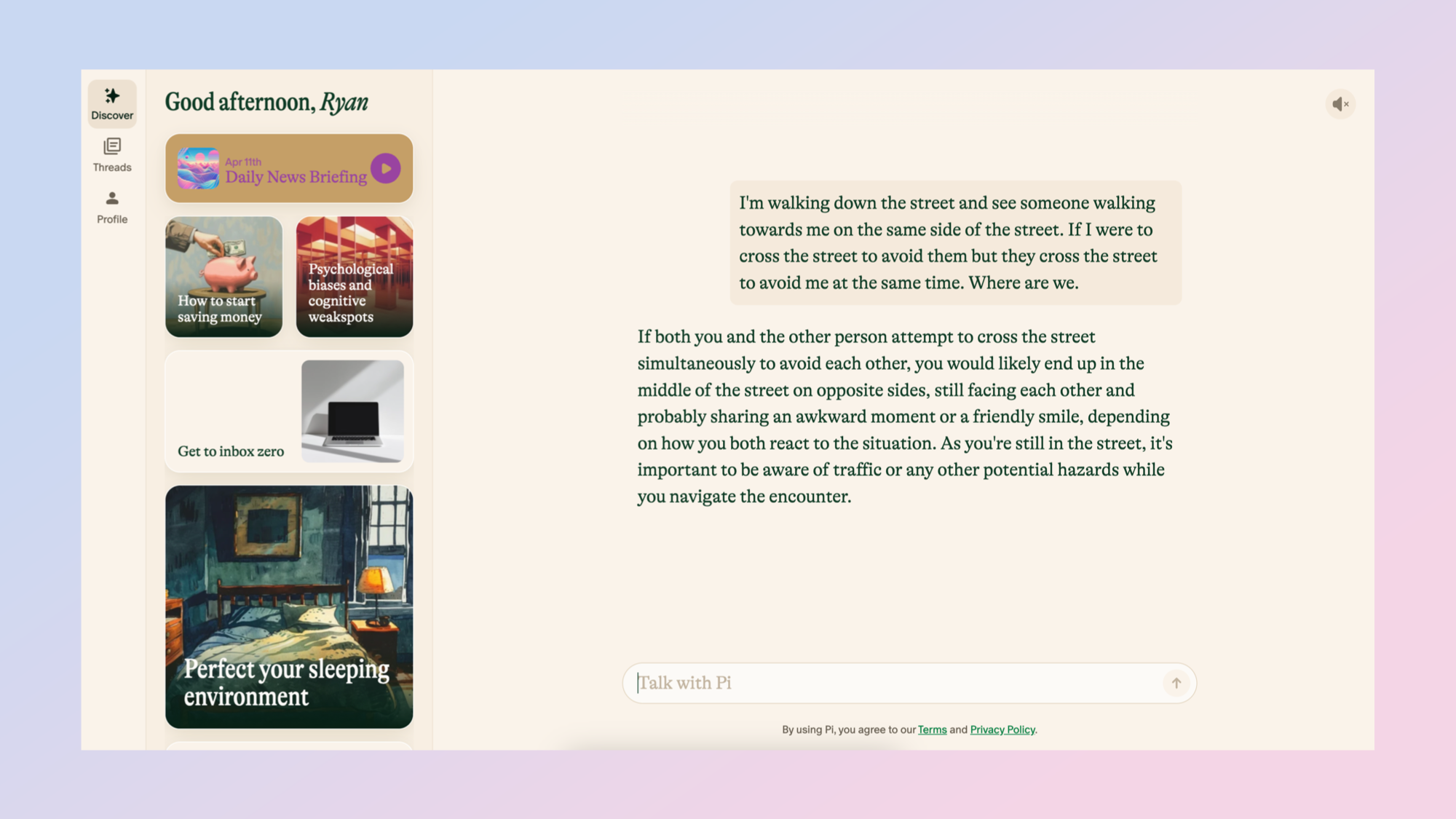This screenshot has height=819, width=1456.
Task: Open Perfect your sleeping environment card
Action: tap(289, 606)
